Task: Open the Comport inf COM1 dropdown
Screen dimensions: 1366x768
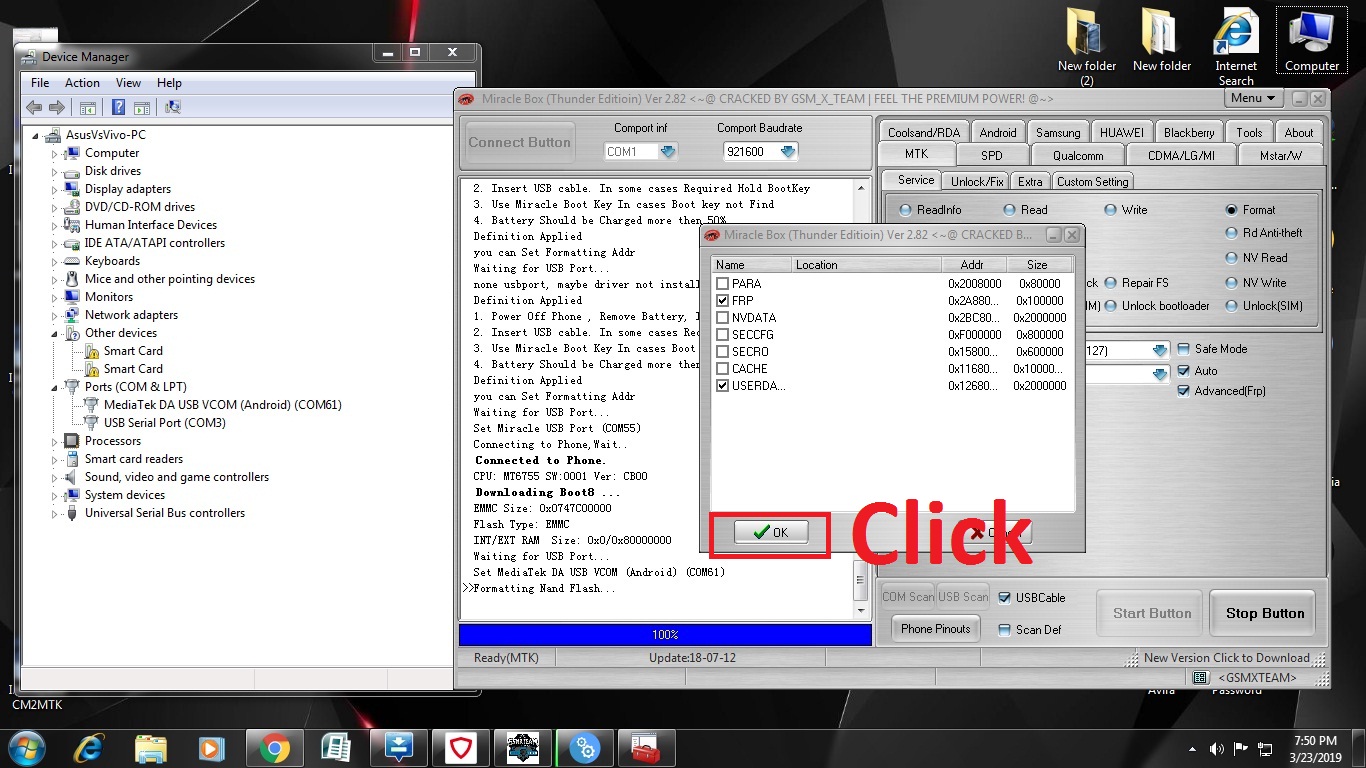Action: 668,152
